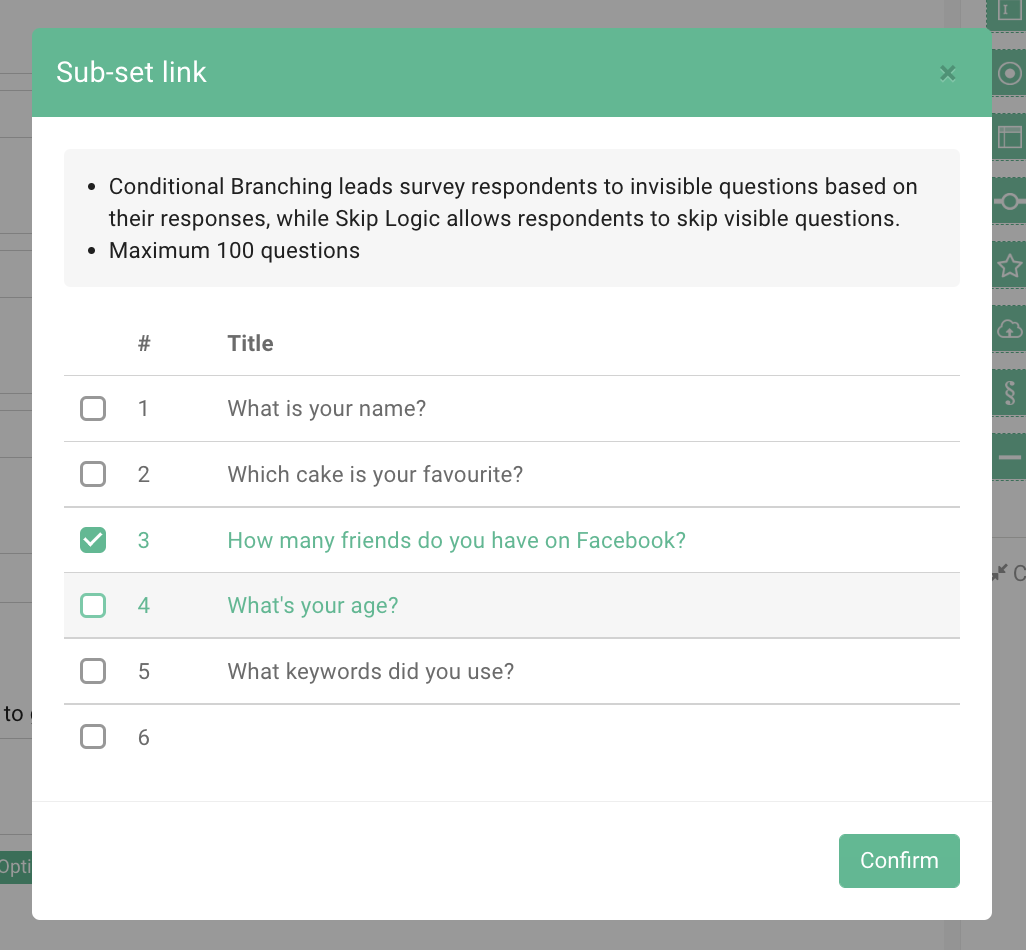Uncheck 'How many friends do you have on Facebook?'
This screenshot has width=1026, height=950.
pos(92,539)
